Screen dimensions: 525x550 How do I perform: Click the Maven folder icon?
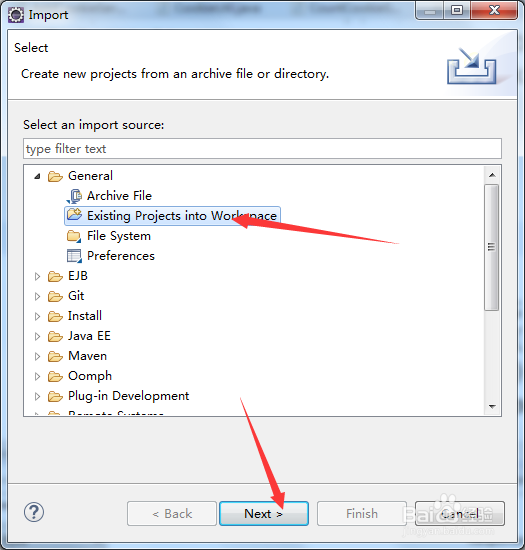(55, 356)
